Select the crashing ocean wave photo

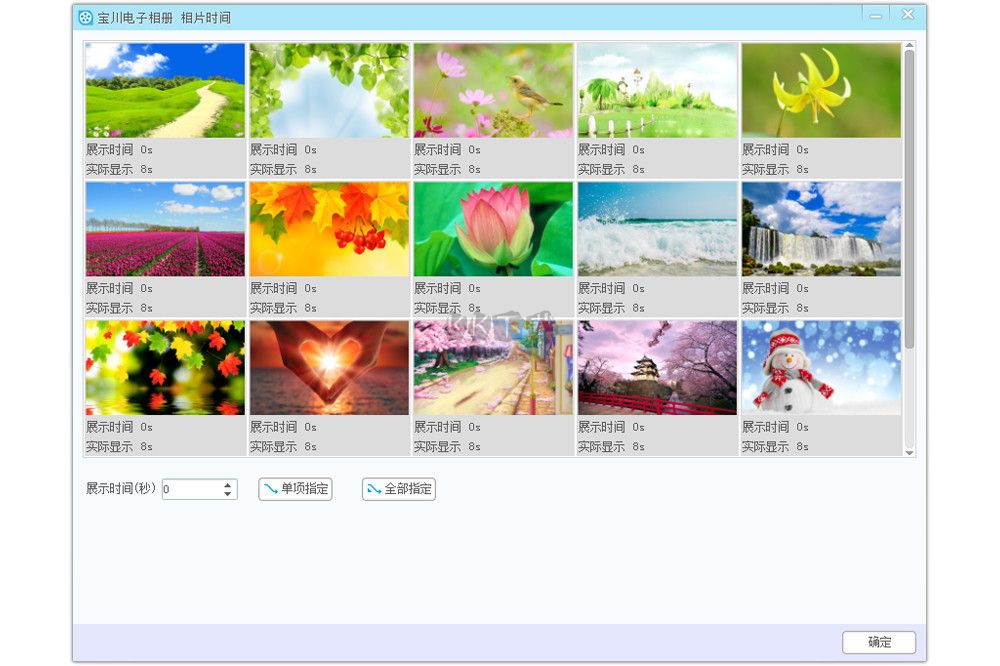[657, 228]
